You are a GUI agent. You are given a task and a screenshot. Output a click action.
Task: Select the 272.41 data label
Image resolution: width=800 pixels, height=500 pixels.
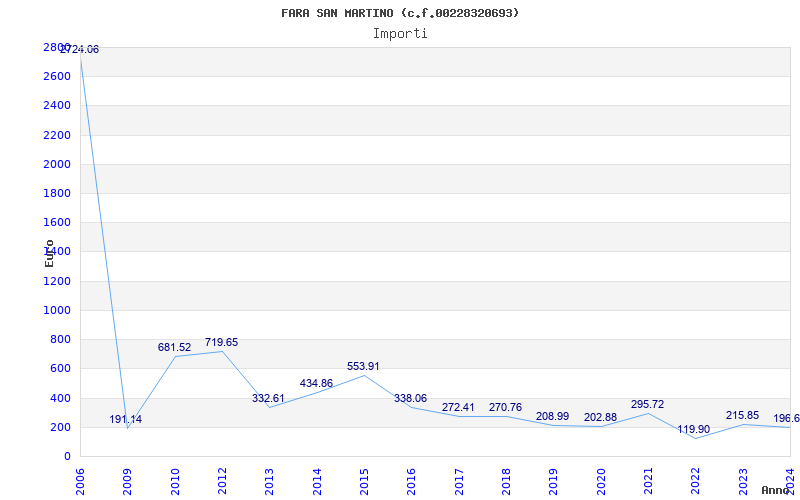click(x=458, y=407)
